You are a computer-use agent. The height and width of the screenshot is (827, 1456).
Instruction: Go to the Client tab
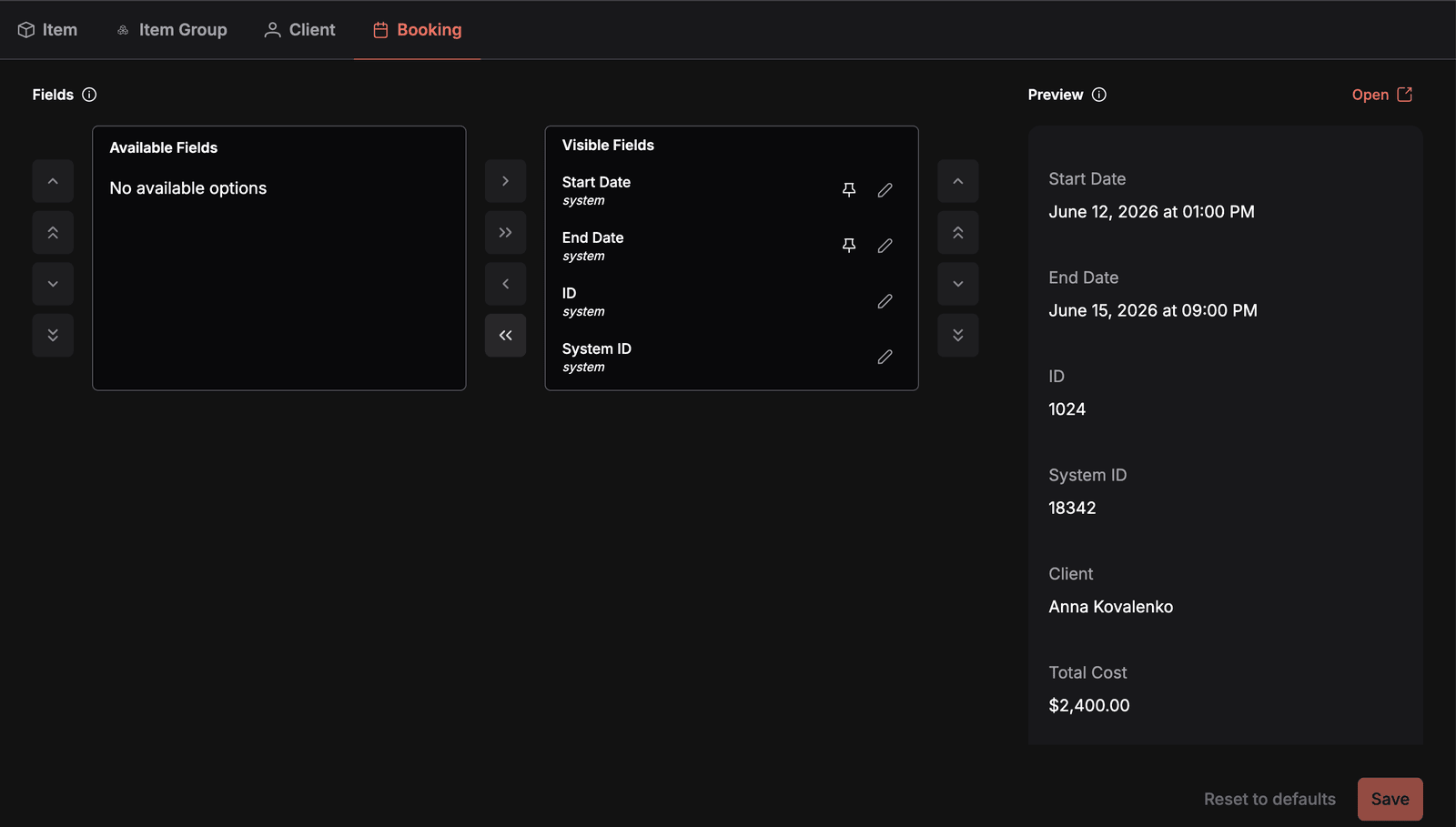coord(299,30)
